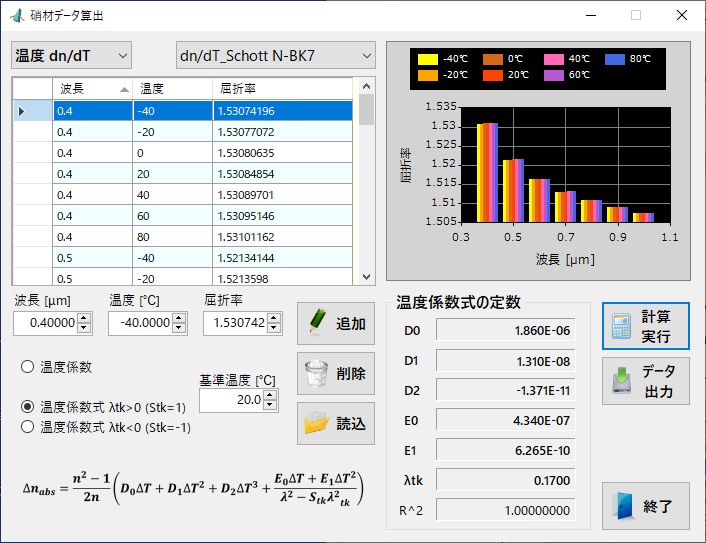Click the 追加 button label
Image resolution: width=706 pixels, height=543 pixels.
coord(351,324)
